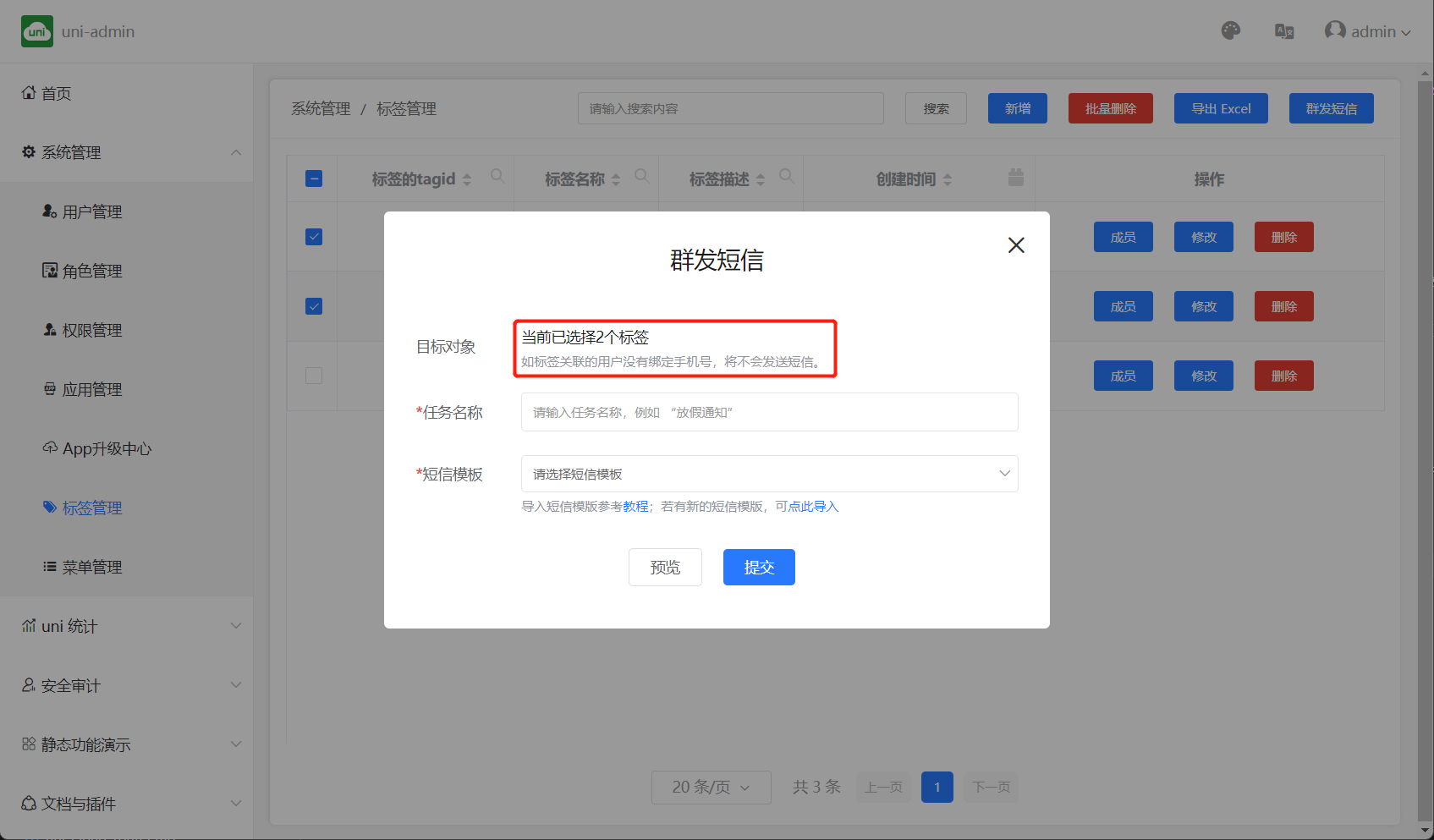Viewport: 1434px width, 840px height.
Task: Click the home icon beside 首页
Action: tap(29, 92)
